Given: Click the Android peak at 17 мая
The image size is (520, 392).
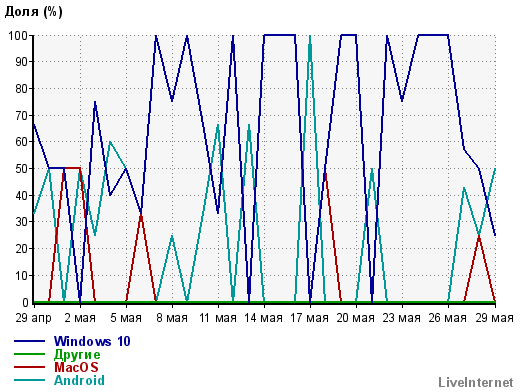Looking at the screenshot, I should [x=310, y=36].
